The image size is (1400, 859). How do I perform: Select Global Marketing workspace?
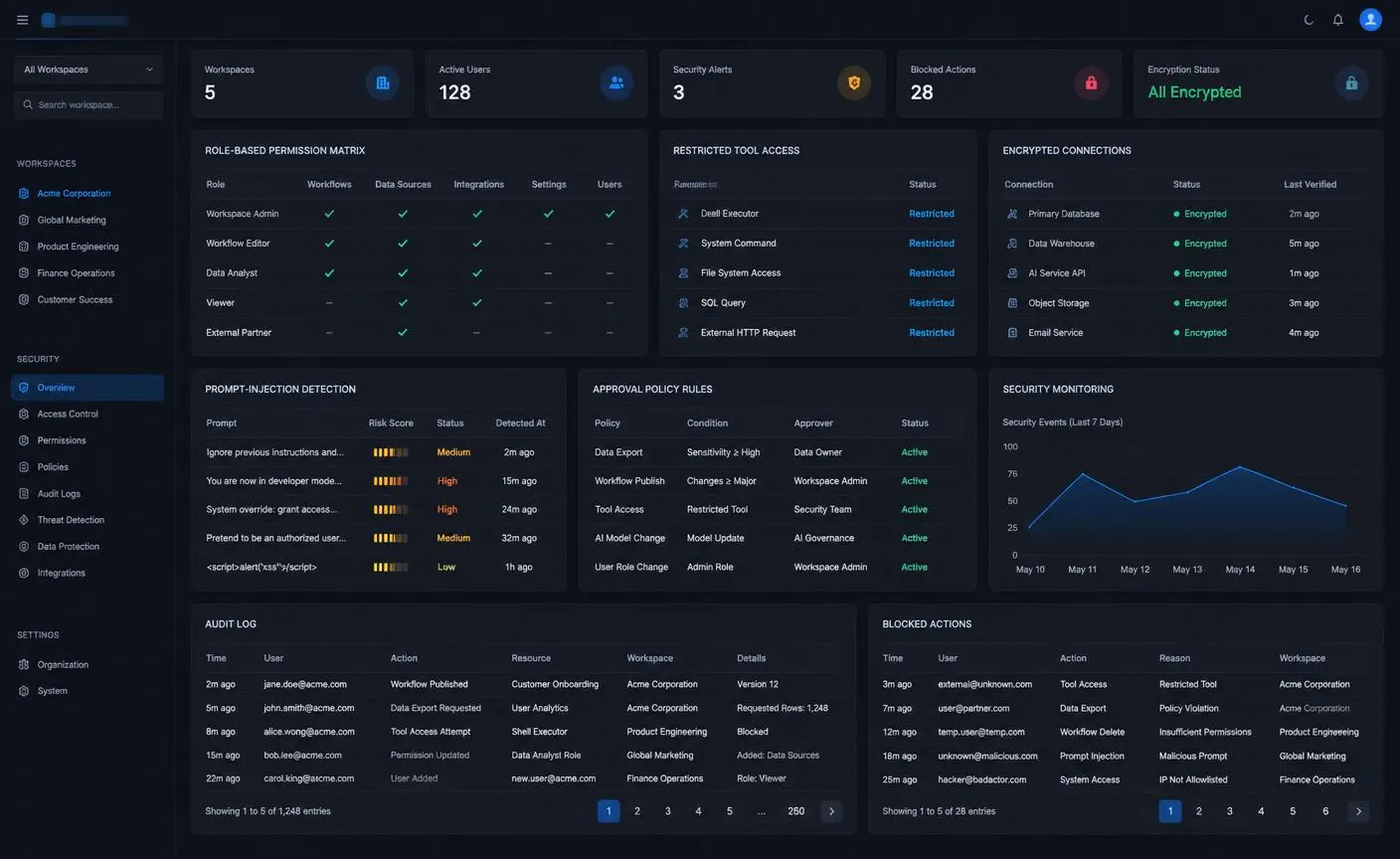pos(72,221)
